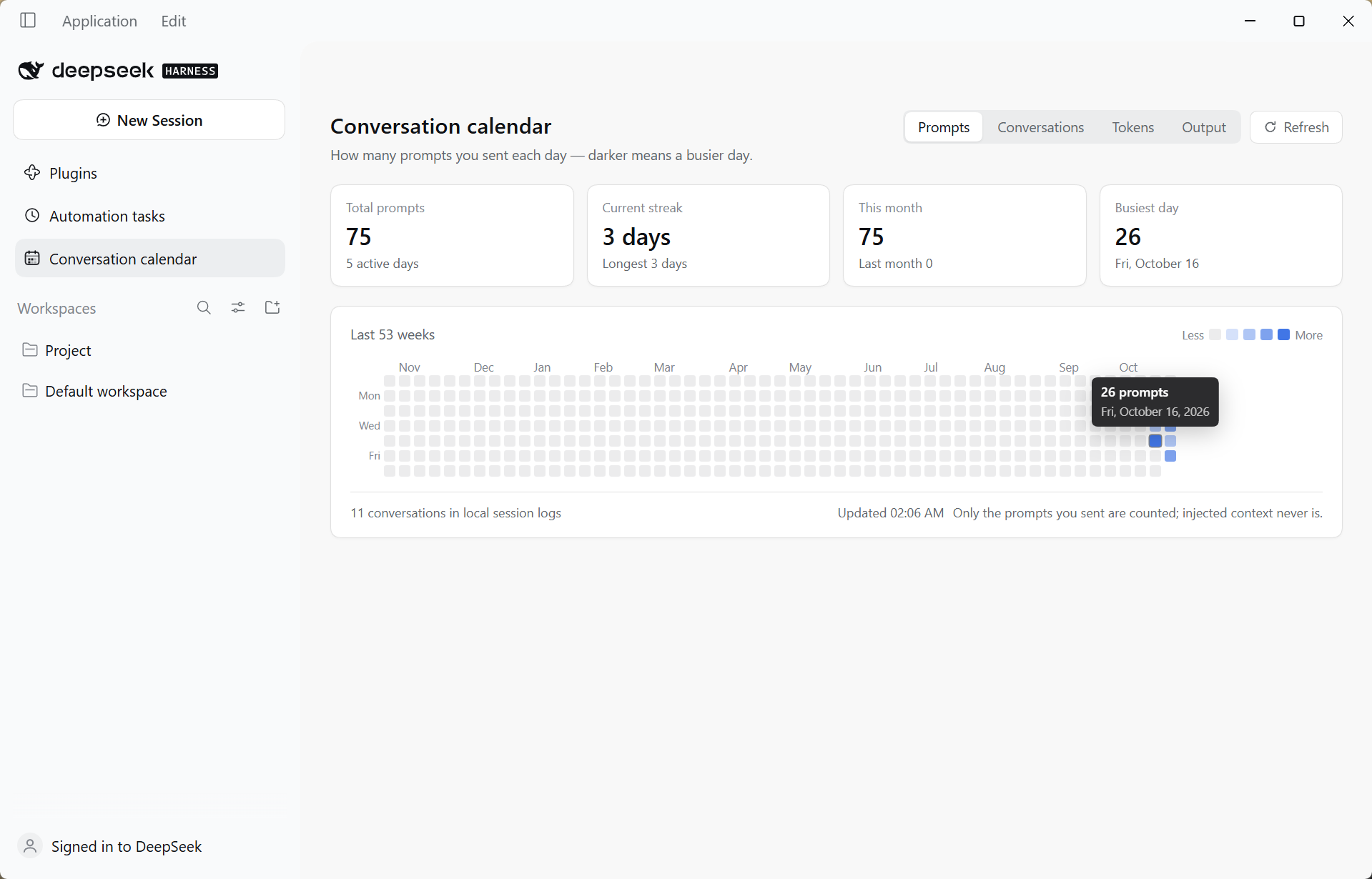Refresh the calendar data
The image size is (1372, 879).
(x=1295, y=127)
